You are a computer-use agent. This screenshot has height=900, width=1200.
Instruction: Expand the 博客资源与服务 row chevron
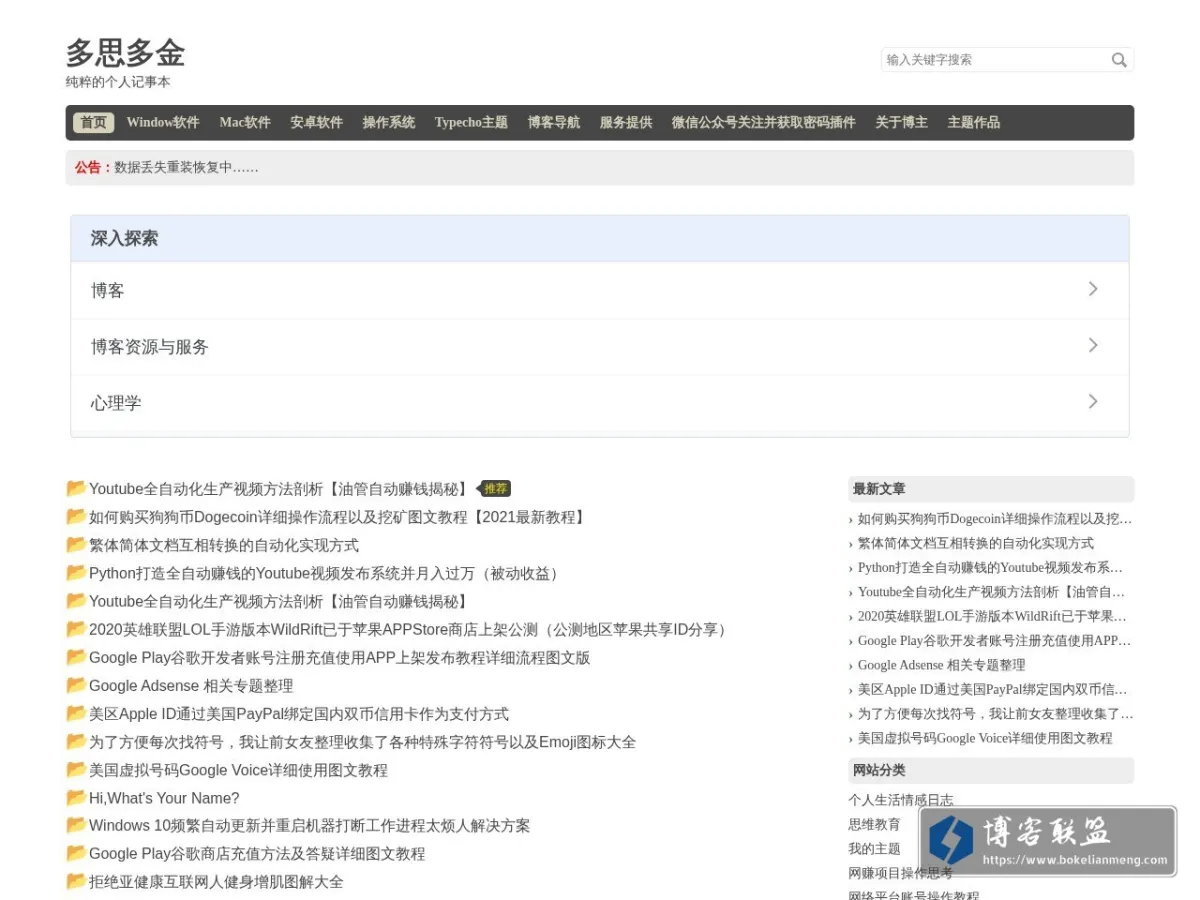[1093, 345]
